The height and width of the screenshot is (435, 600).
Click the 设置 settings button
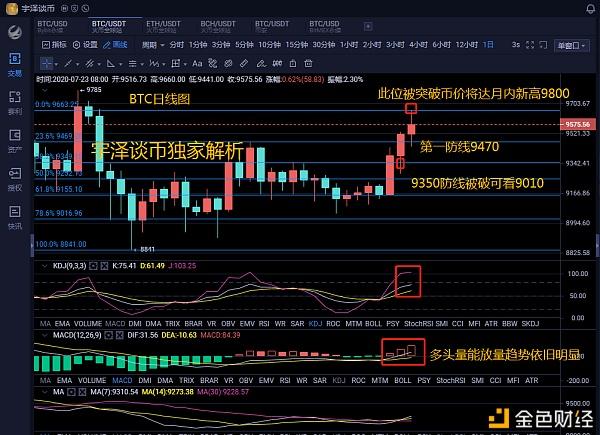point(85,45)
